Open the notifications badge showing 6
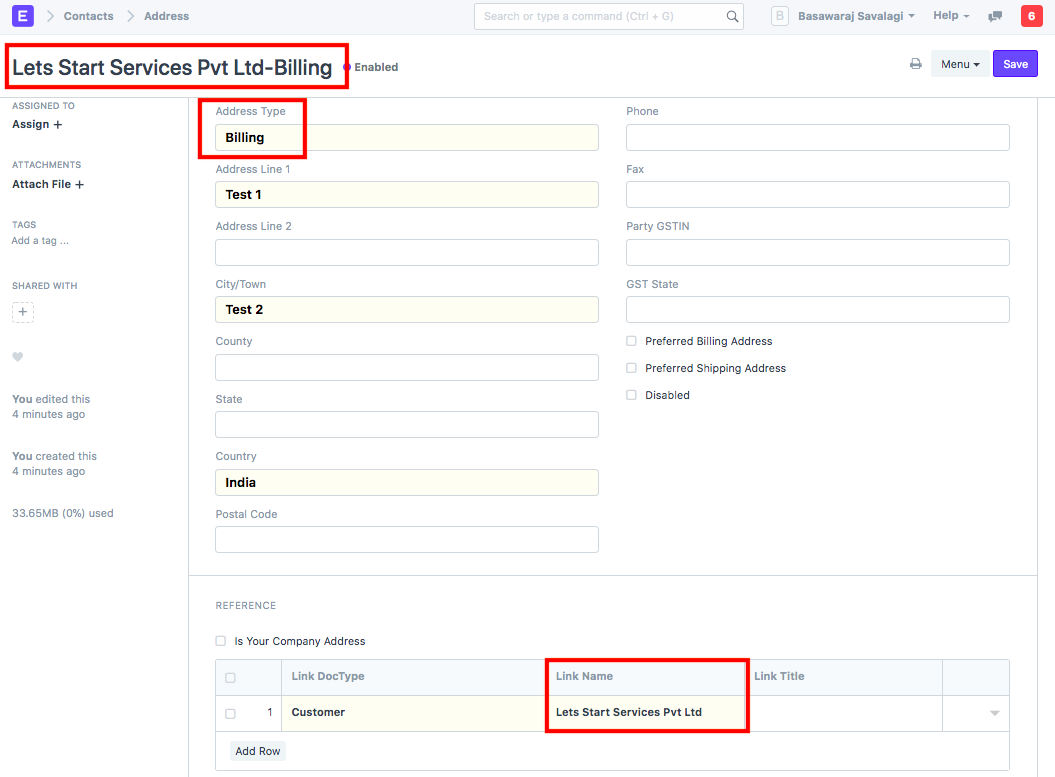Screen dimensions: 1055x777 pos(1030,16)
